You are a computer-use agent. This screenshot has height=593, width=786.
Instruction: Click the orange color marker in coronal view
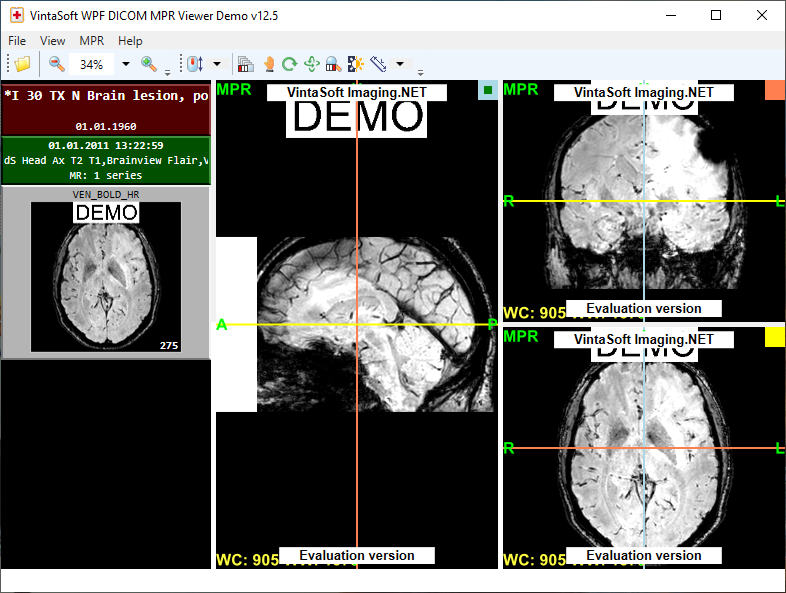click(x=774, y=90)
